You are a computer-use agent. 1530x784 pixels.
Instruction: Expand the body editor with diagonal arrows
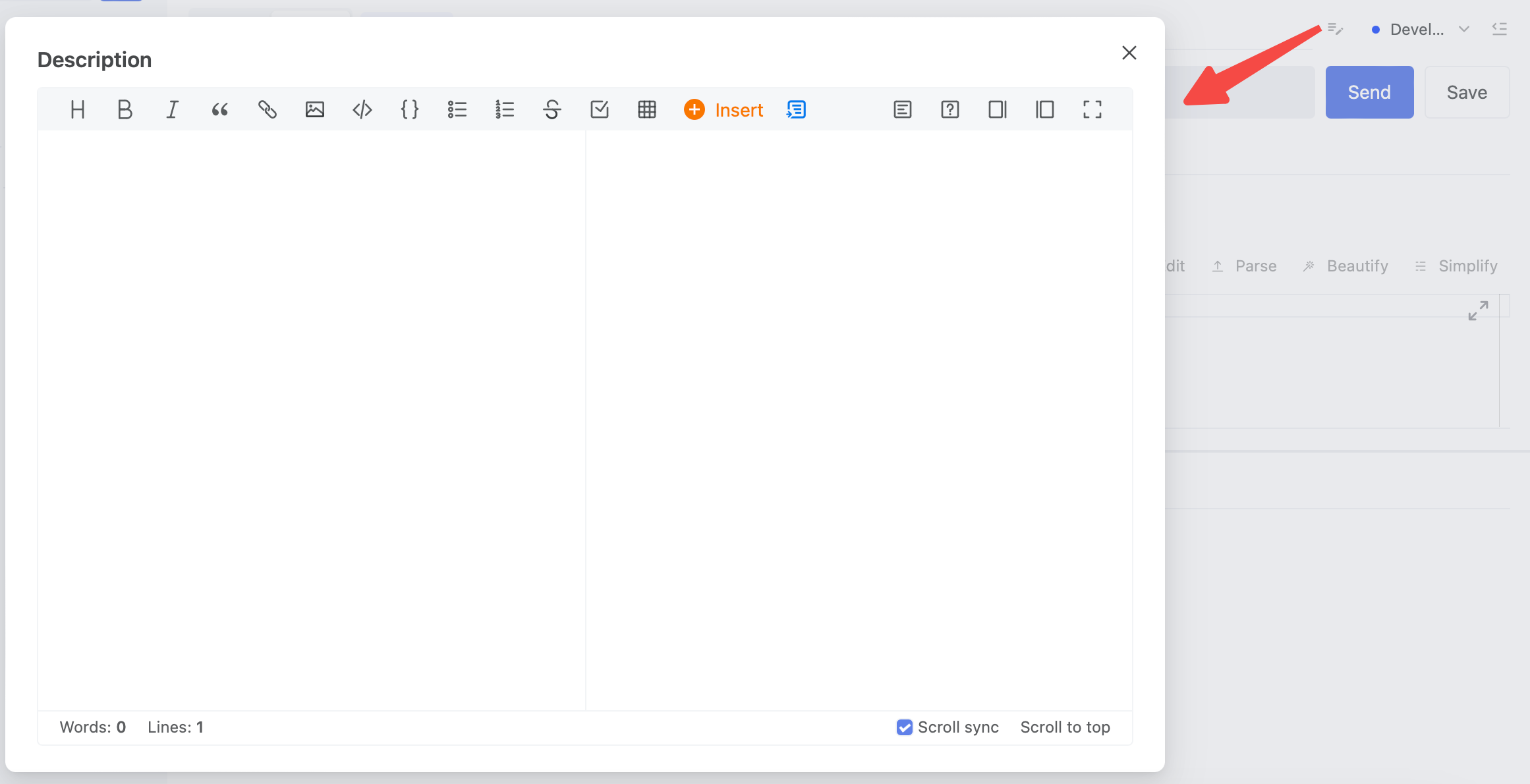[1479, 311]
